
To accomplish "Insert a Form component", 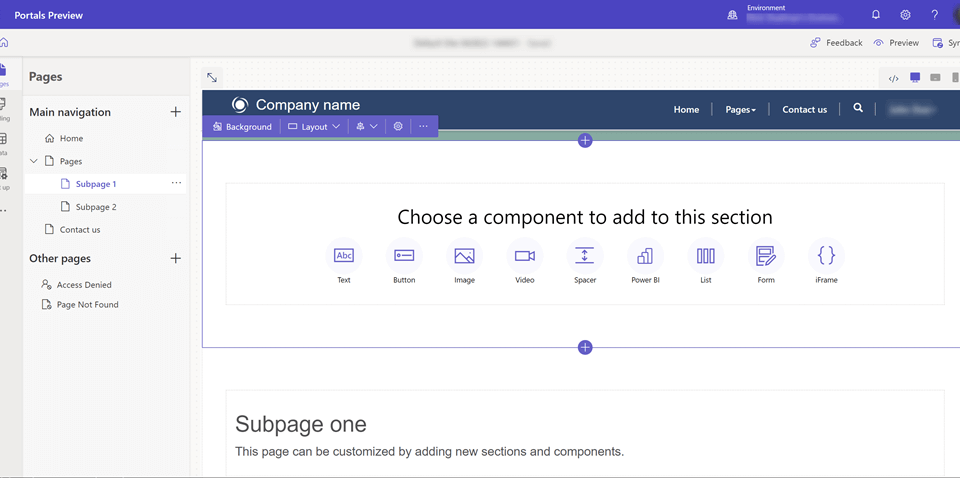I will [766, 256].
